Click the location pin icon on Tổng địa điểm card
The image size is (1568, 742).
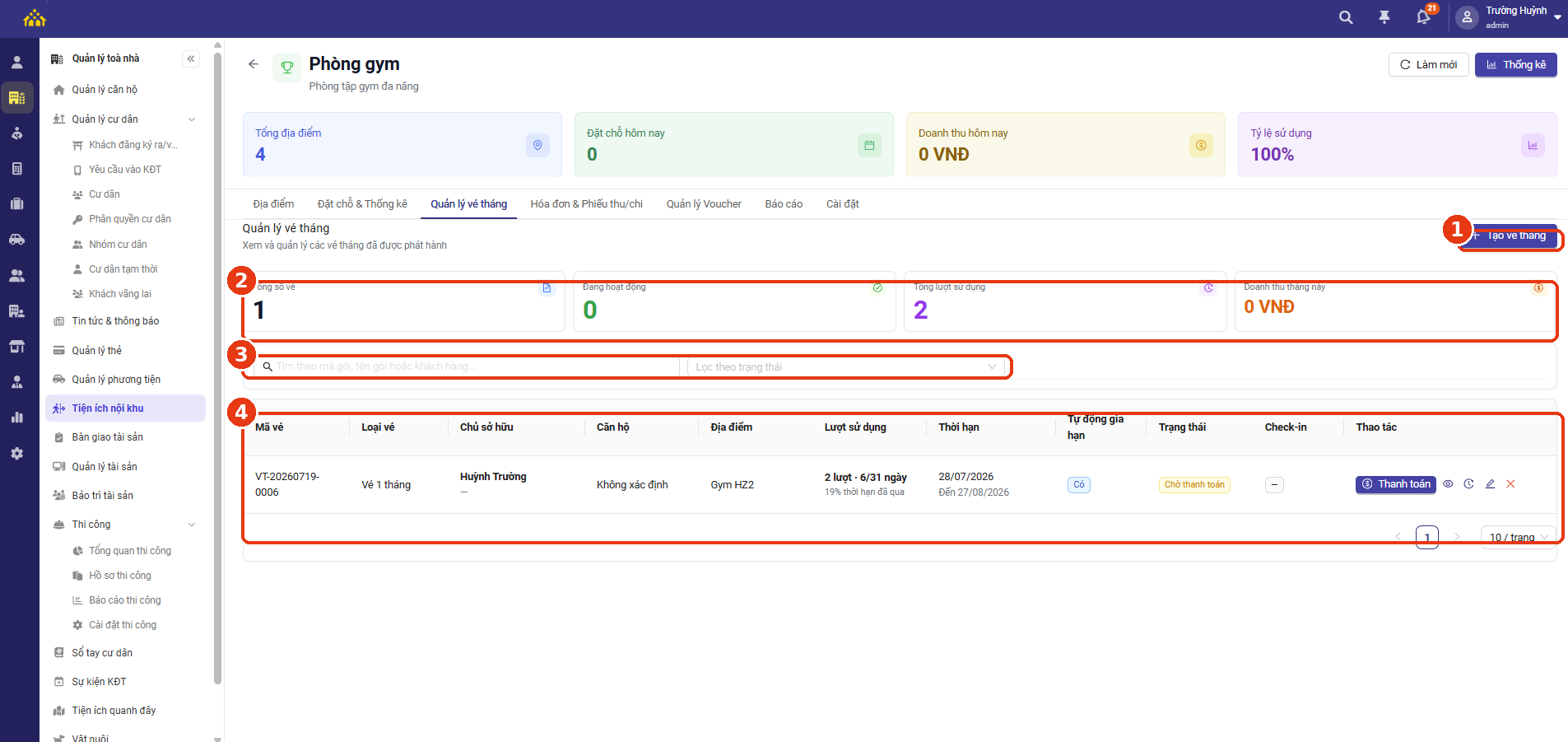537,146
